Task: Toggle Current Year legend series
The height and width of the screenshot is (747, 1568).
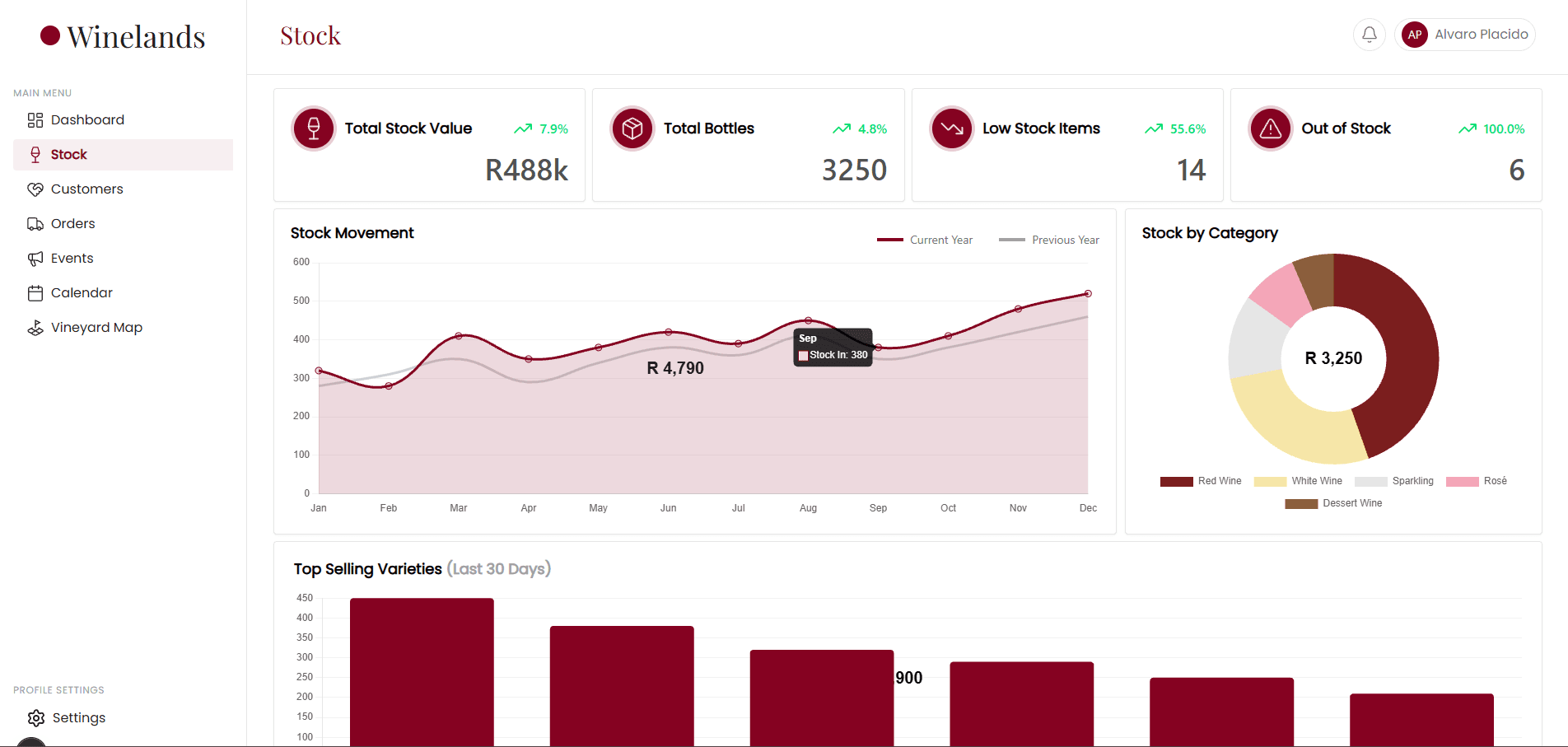Action: click(x=925, y=240)
